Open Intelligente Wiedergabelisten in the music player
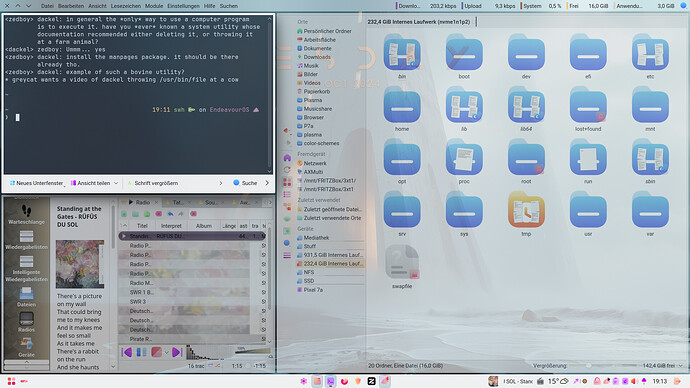The height and width of the screenshot is (388, 690). pos(26,268)
